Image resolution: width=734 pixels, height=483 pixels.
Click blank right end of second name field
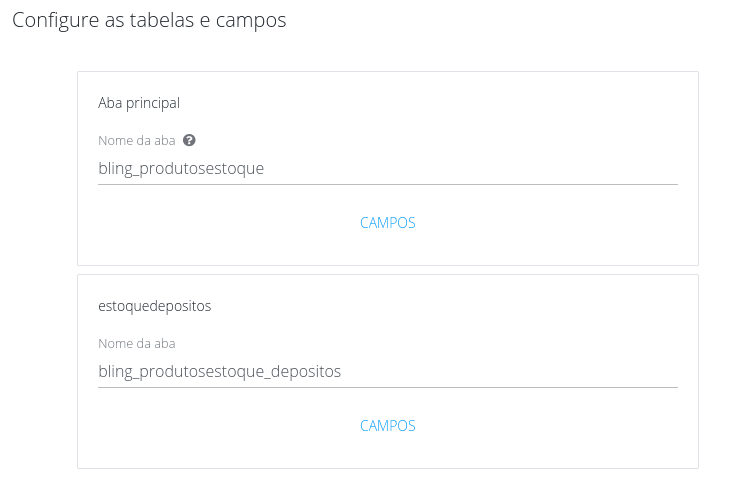(640, 371)
